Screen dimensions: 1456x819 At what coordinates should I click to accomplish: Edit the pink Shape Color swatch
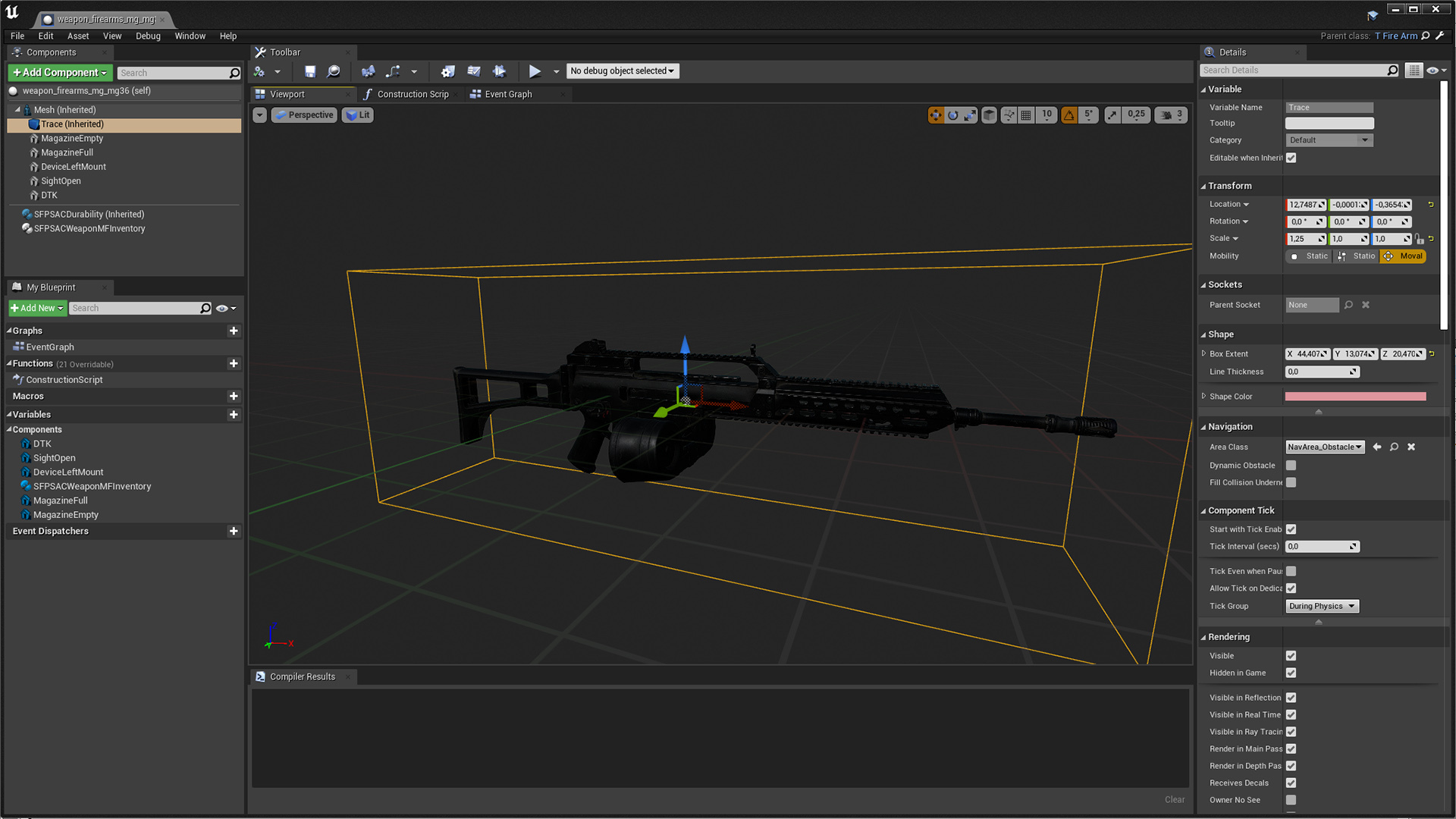1355,396
